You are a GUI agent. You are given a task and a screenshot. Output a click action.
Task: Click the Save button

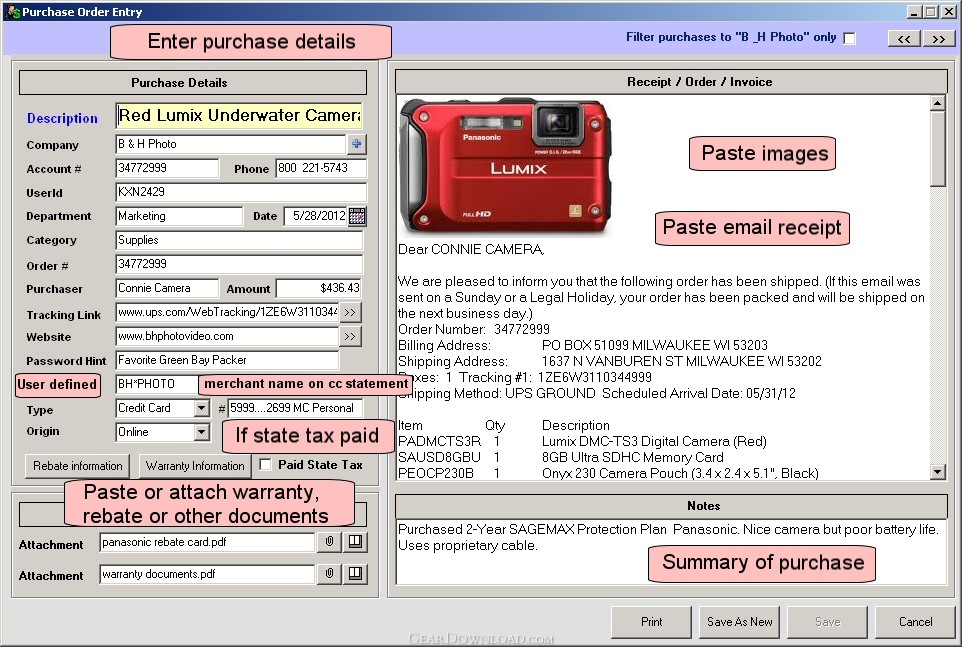point(827,622)
